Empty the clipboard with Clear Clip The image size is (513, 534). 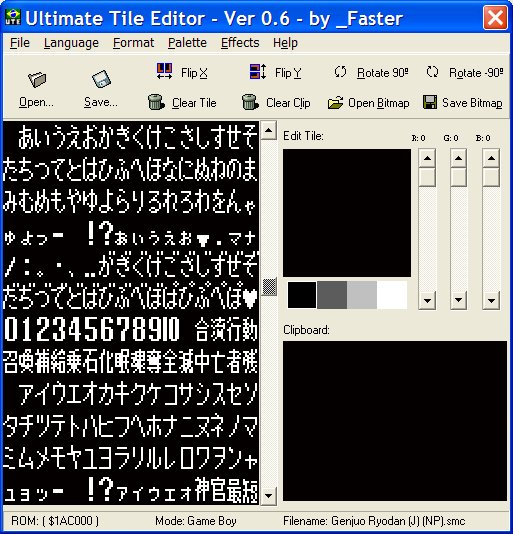[276, 103]
